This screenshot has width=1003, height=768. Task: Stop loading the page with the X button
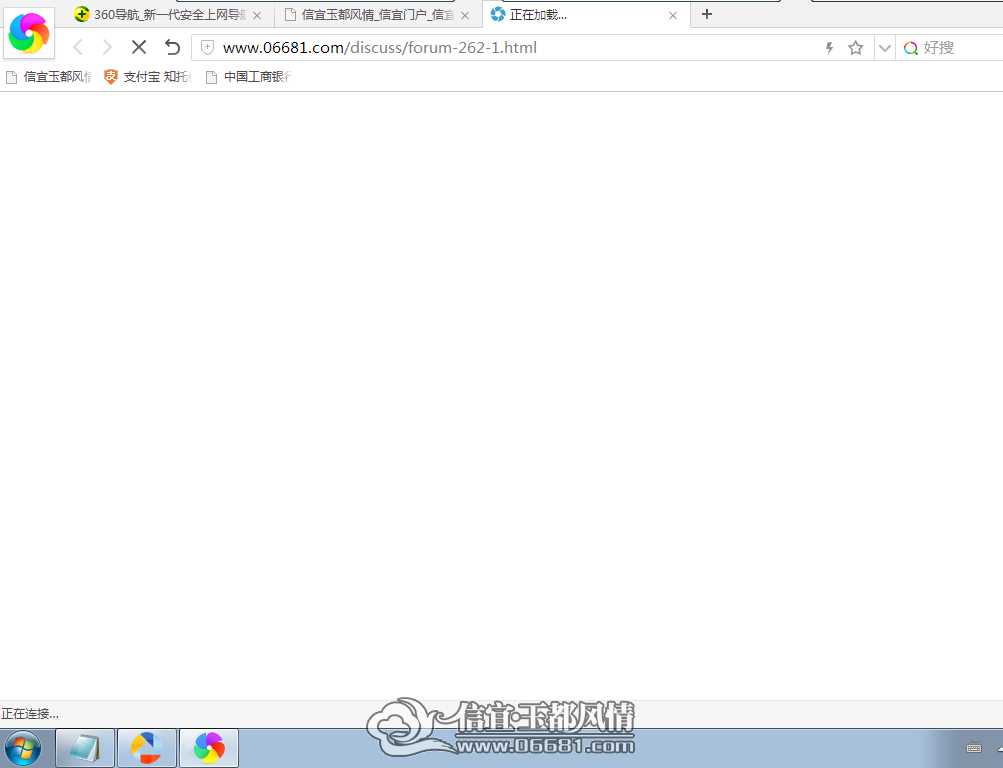[139, 47]
